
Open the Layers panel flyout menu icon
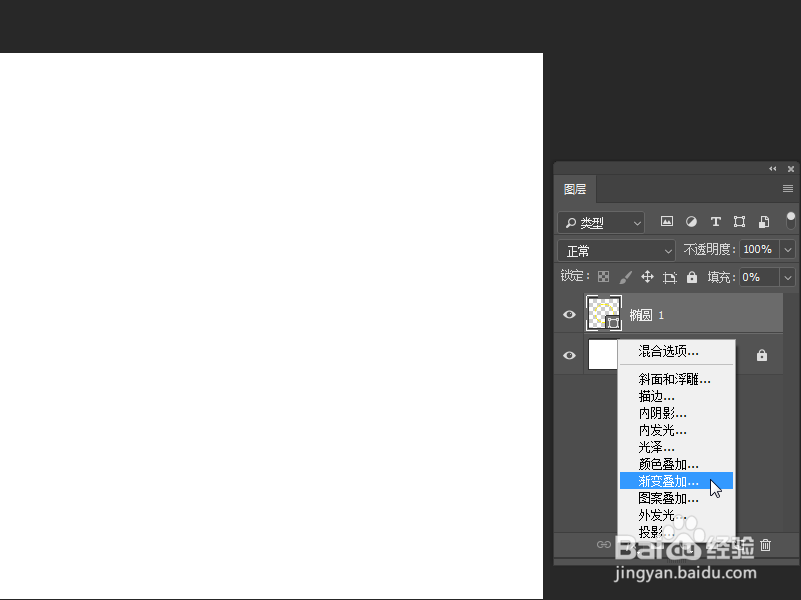coord(788,189)
